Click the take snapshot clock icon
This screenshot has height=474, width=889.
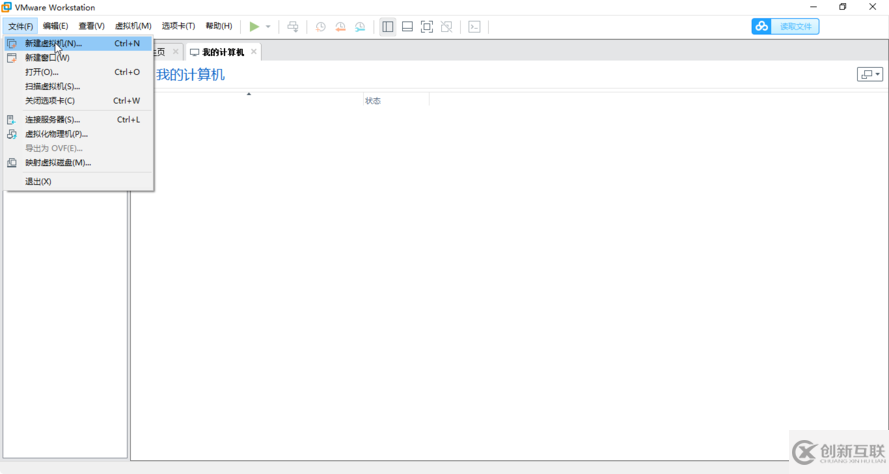[x=320, y=27]
